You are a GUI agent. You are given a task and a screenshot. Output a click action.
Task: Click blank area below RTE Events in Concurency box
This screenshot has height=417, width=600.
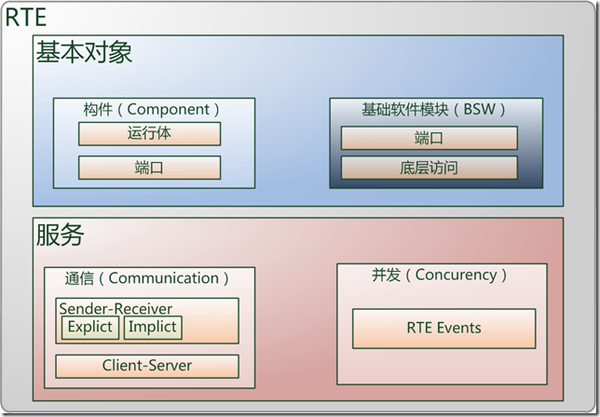click(442, 366)
